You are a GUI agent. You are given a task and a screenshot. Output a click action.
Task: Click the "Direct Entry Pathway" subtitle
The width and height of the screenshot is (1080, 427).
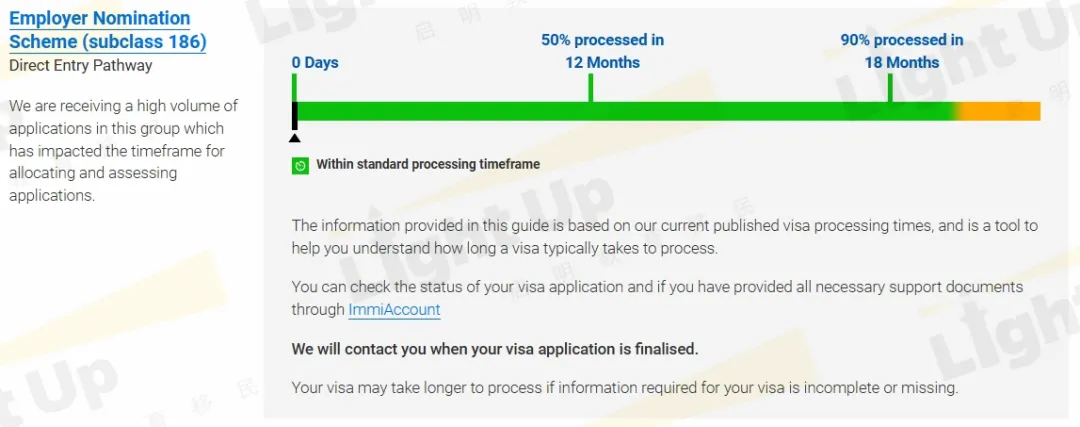coord(81,66)
